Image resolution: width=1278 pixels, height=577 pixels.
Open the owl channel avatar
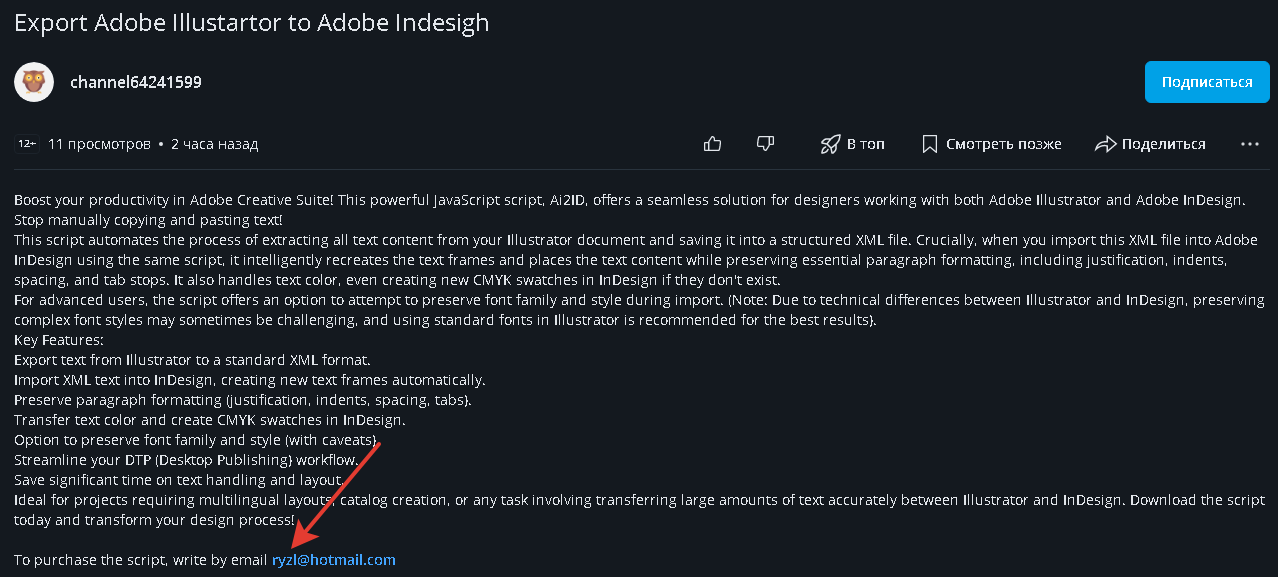pos(34,82)
